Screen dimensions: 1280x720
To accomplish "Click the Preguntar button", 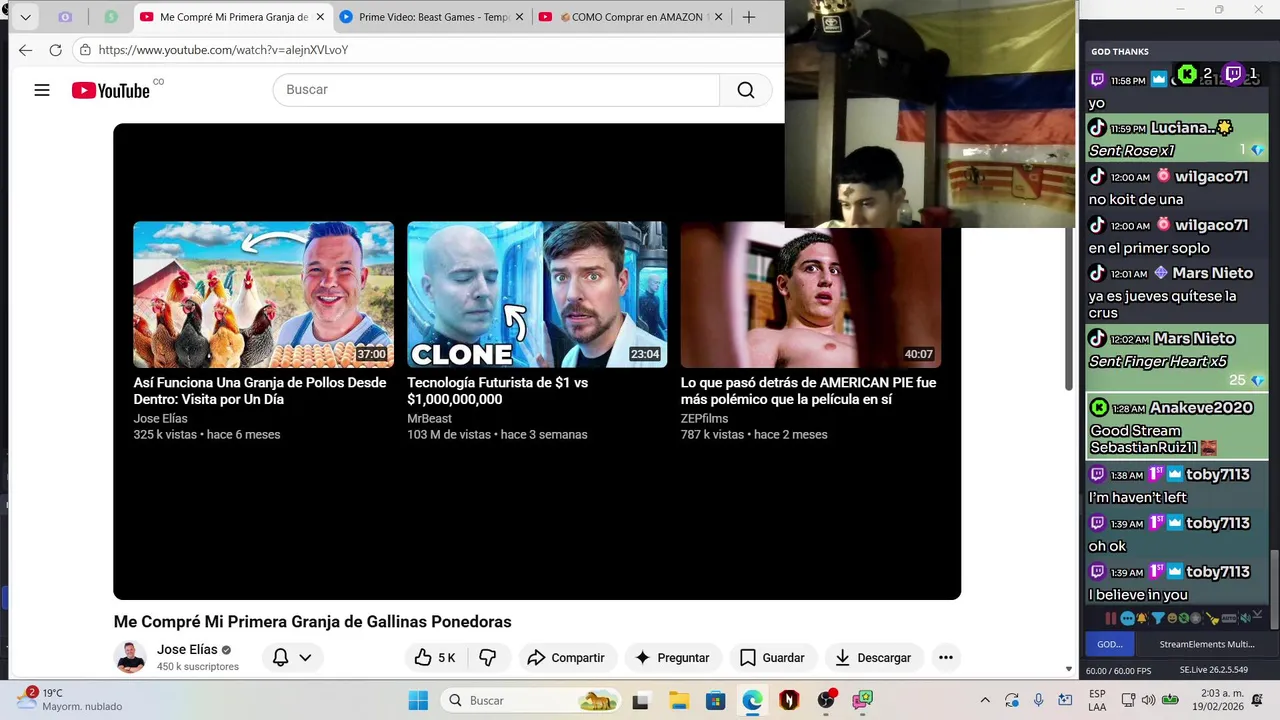I will point(673,657).
